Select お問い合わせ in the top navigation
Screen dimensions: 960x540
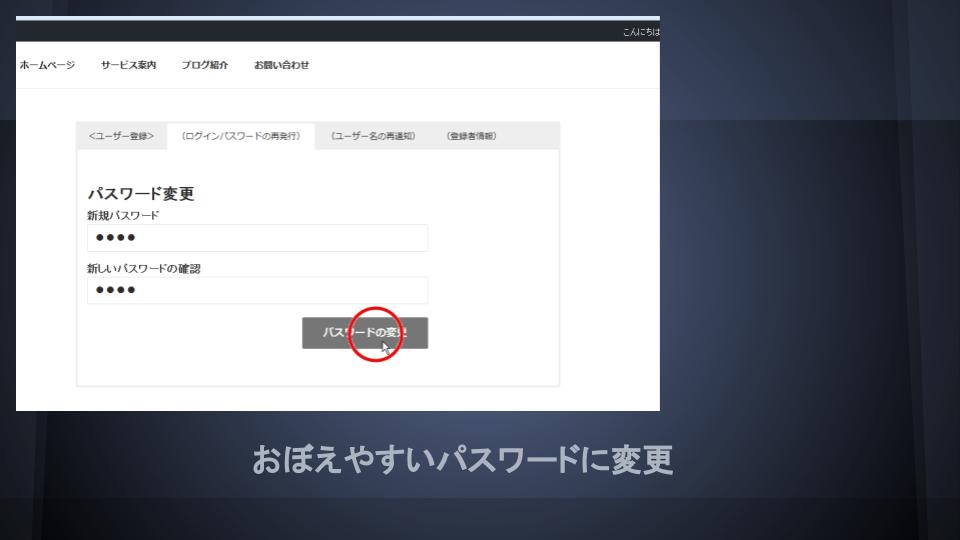(x=281, y=65)
